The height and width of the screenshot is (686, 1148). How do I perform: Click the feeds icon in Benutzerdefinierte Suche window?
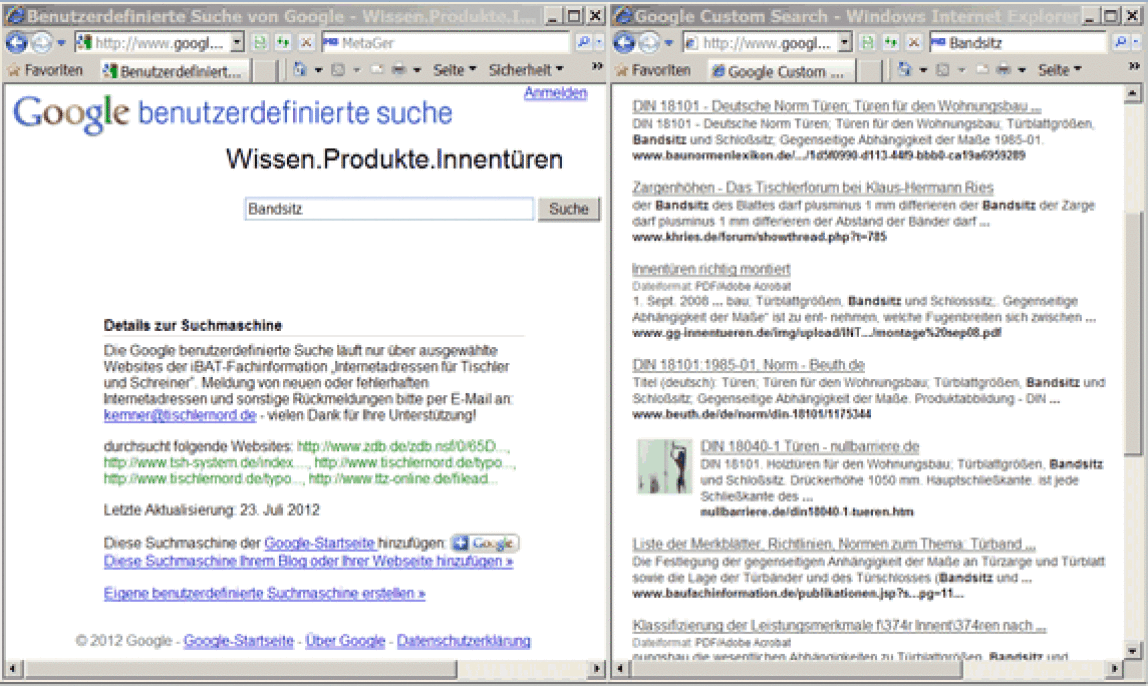[x=338, y=70]
